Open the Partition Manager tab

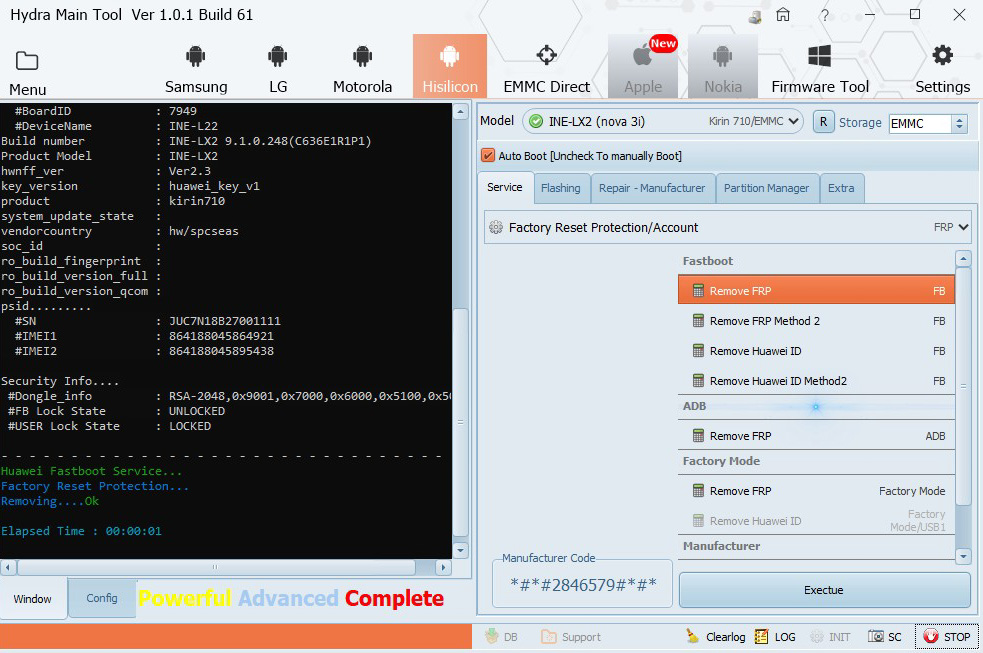[766, 188]
